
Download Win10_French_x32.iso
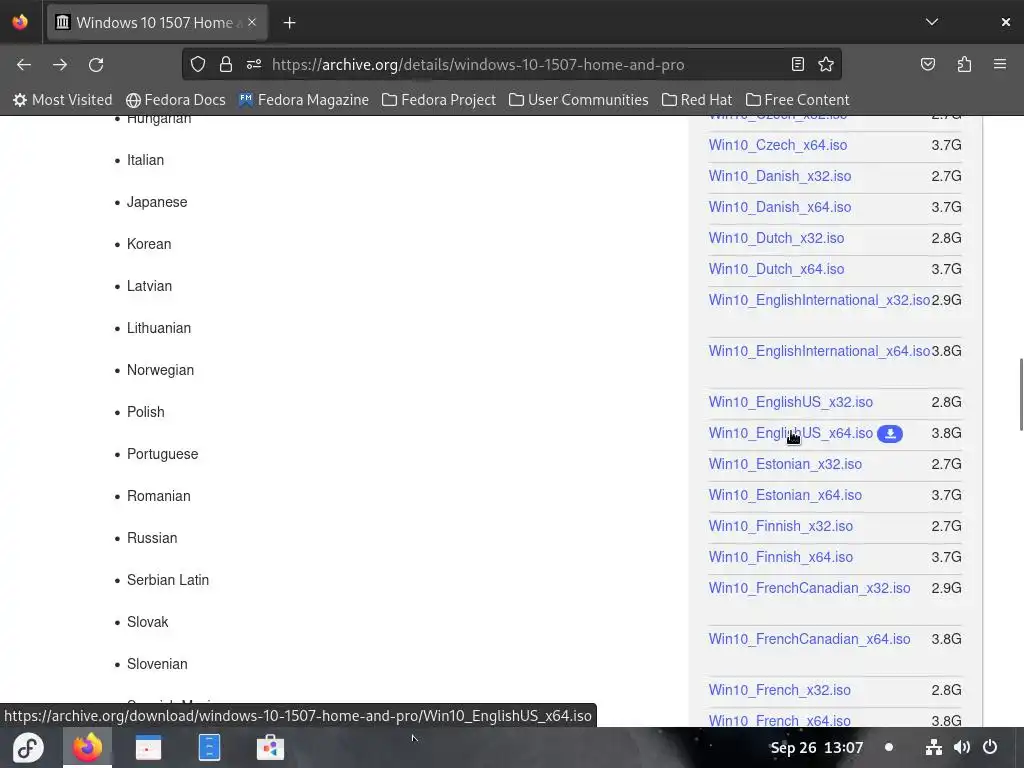pyautogui.click(x=780, y=690)
